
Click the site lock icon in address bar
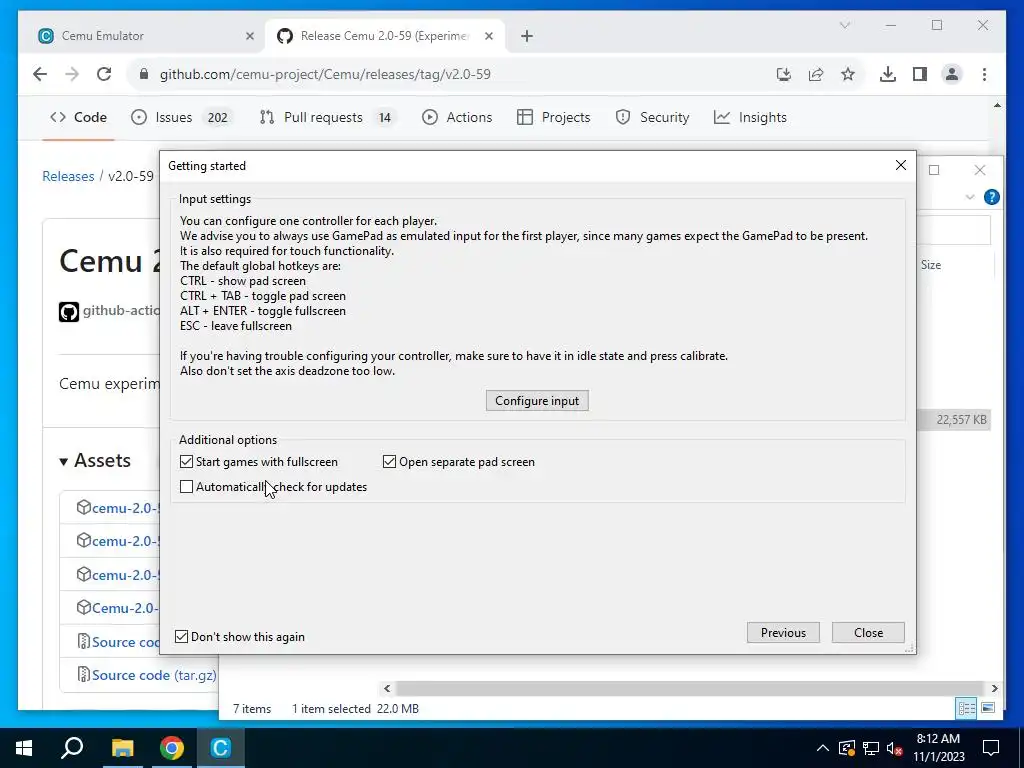pos(144,74)
